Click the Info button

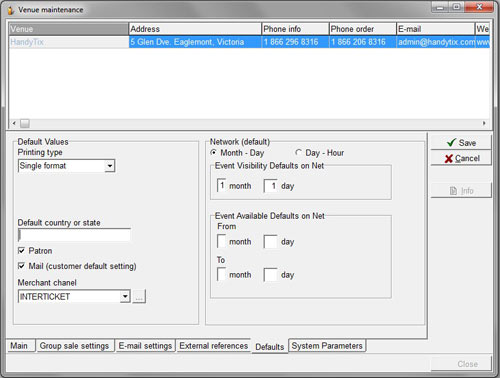point(461,191)
